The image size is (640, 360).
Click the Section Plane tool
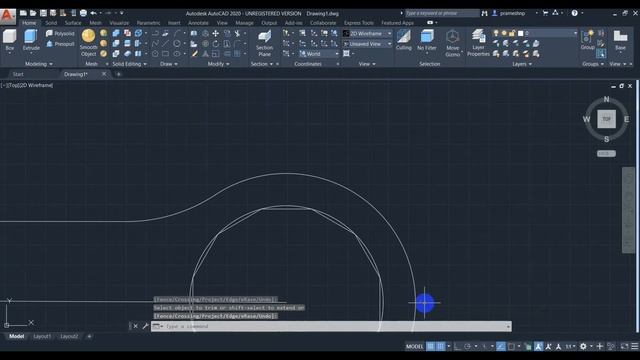(264, 43)
